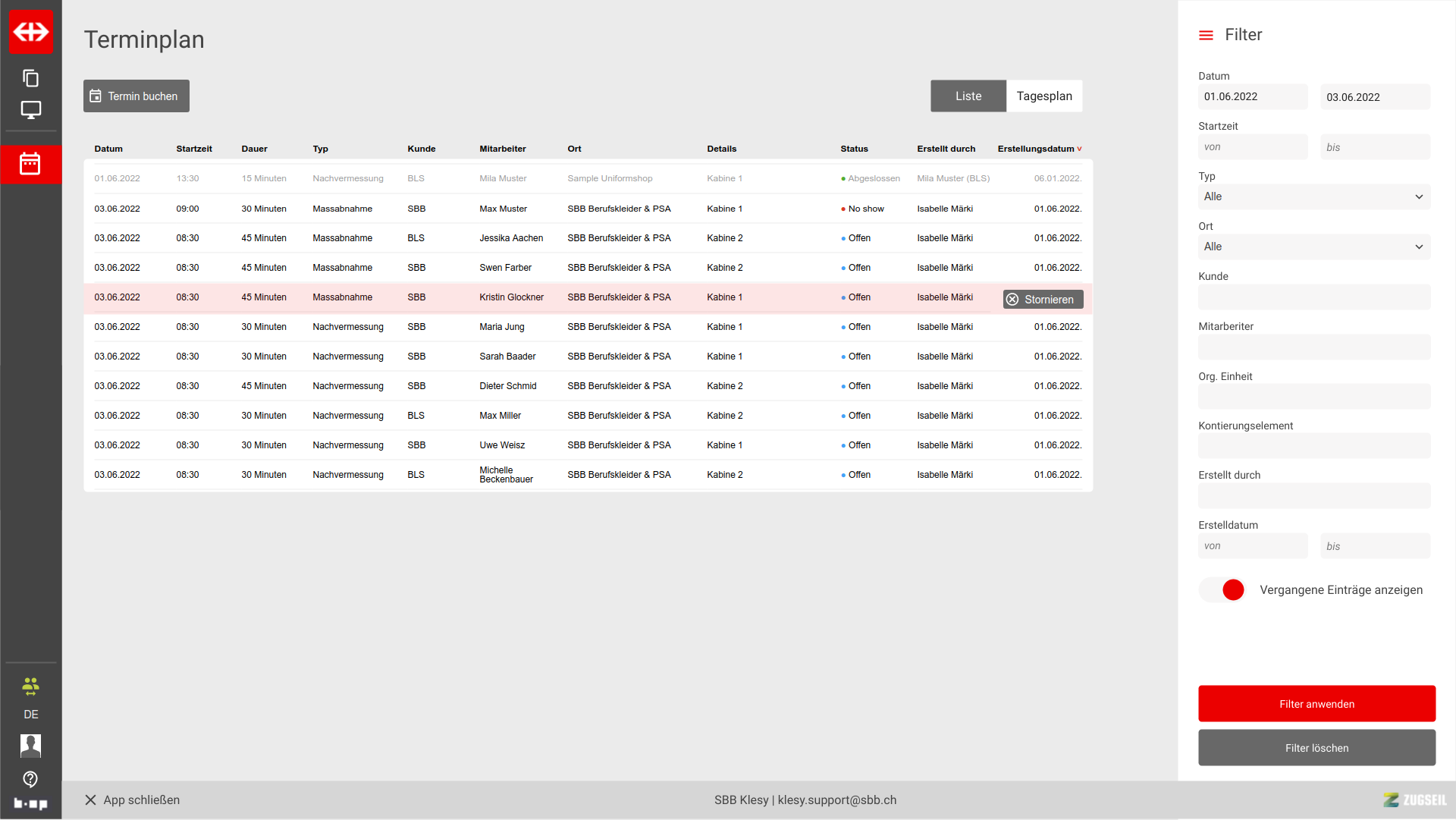This screenshot has height=820, width=1456.
Task: Sort by Erstellungsdatum column arrow
Action: tap(1079, 149)
